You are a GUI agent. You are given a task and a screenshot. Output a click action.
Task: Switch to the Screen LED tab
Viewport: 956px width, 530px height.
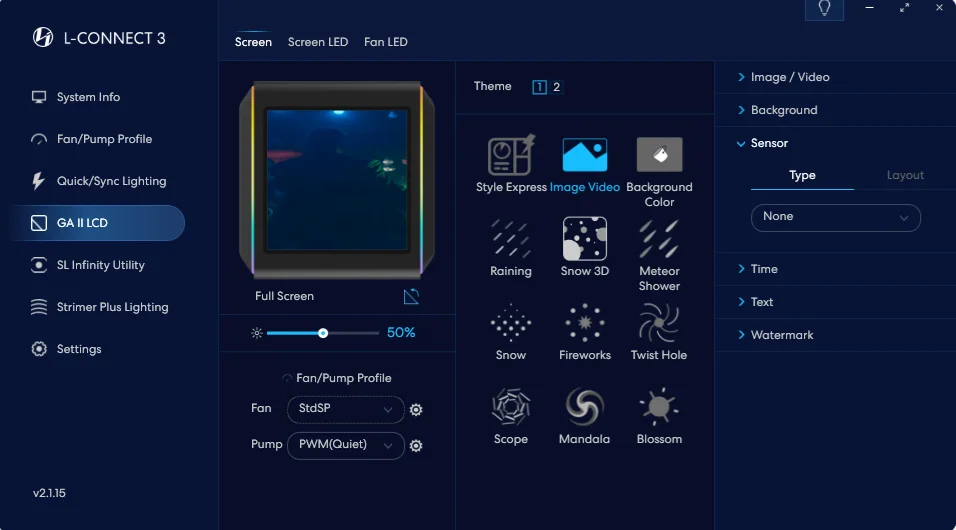[318, 42]
